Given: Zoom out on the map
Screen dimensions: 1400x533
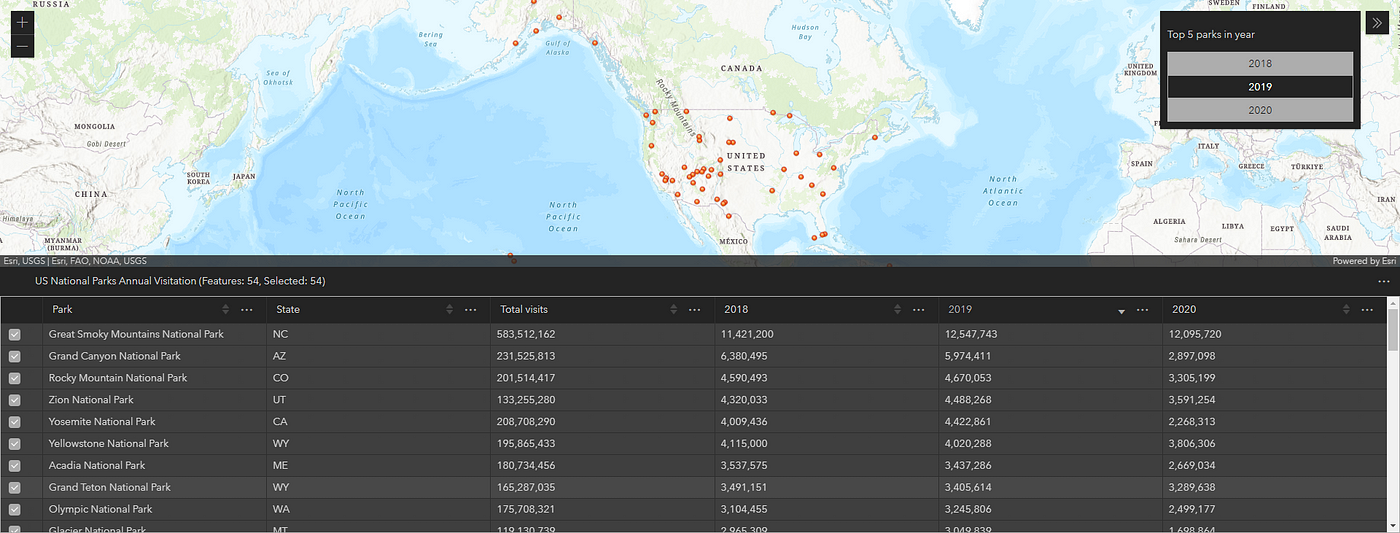Looking at the screenshot, I should point(23,48).
